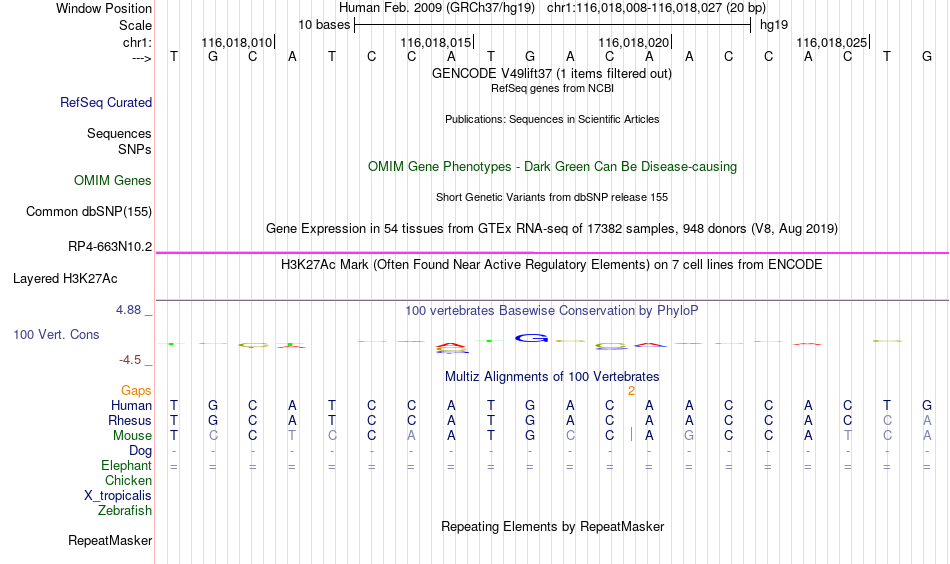
Task: Click the RP4-663N10.2 GTEx gene label
Action: (x=110, y=247)
